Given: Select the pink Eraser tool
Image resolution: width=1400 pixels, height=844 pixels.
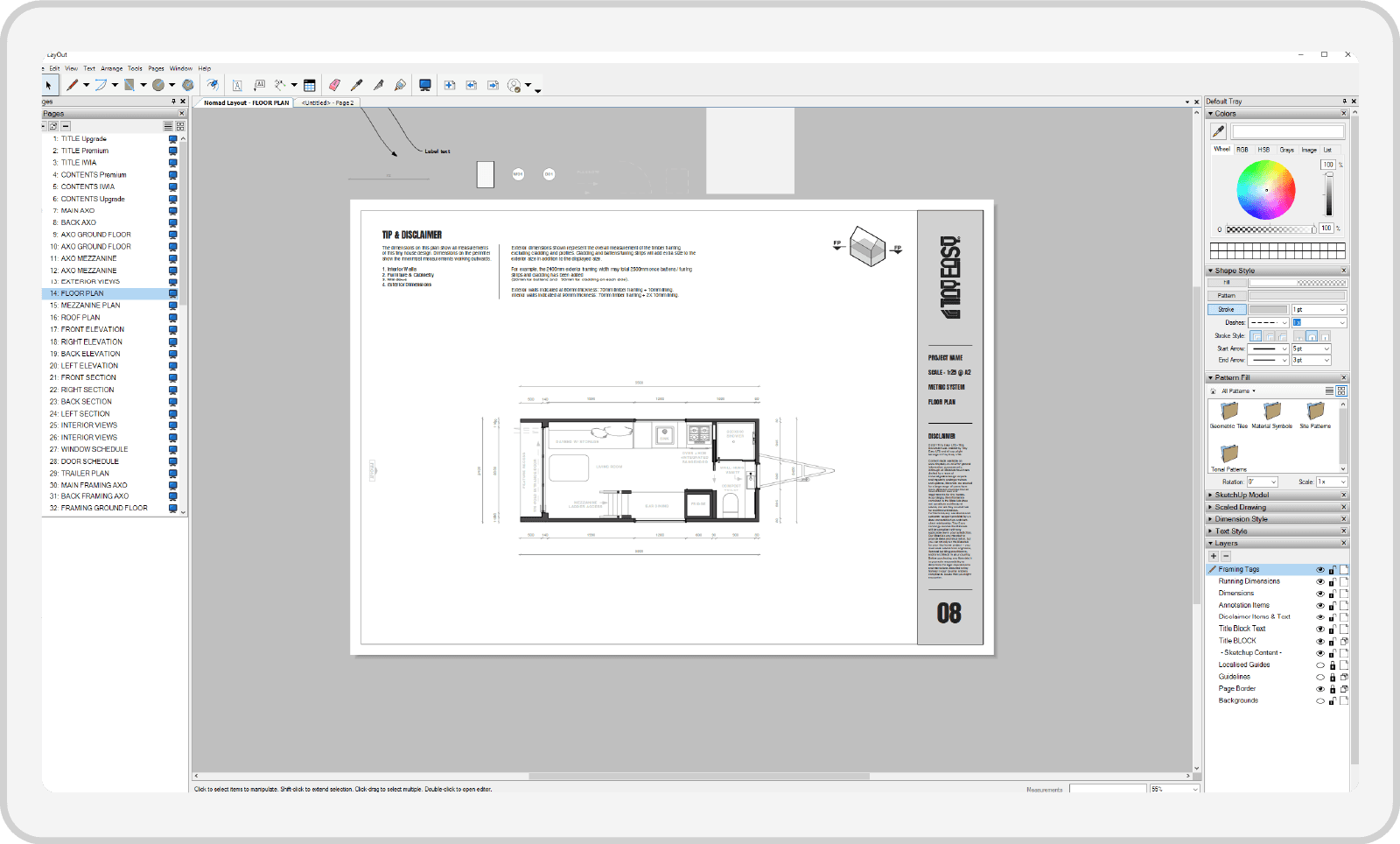Looking at the screenshot, I should pos(334,85).
